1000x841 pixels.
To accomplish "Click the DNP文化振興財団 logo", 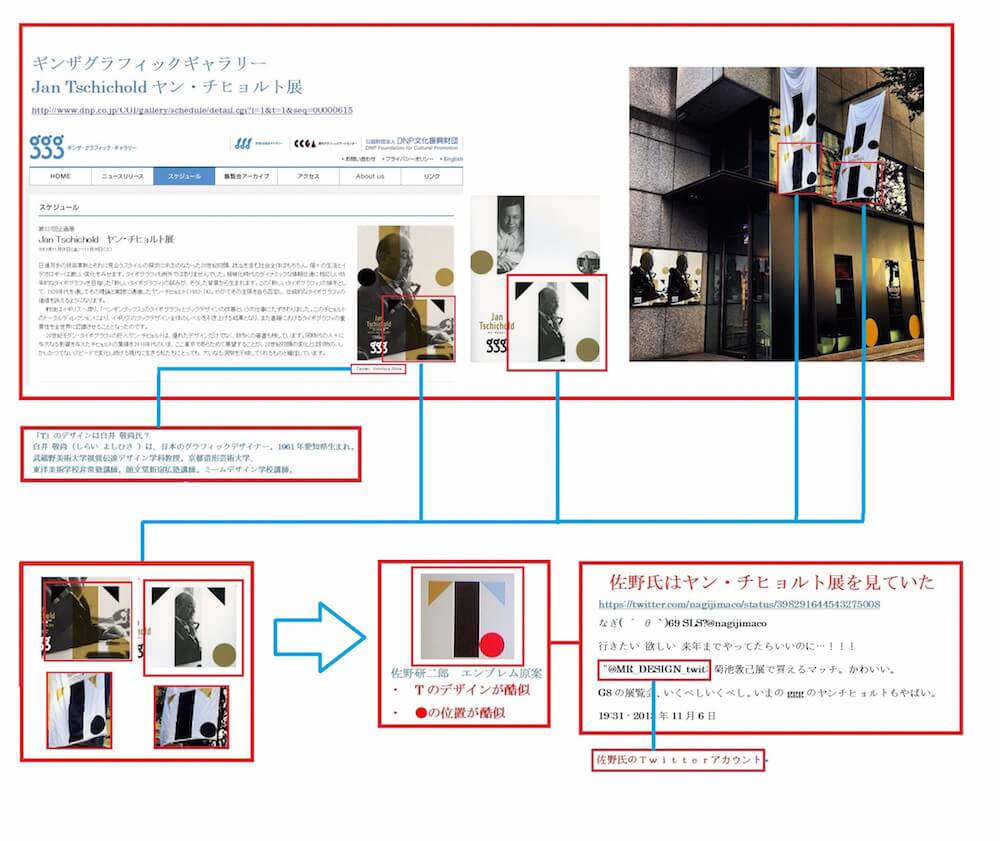I will (x=411, y=143).
